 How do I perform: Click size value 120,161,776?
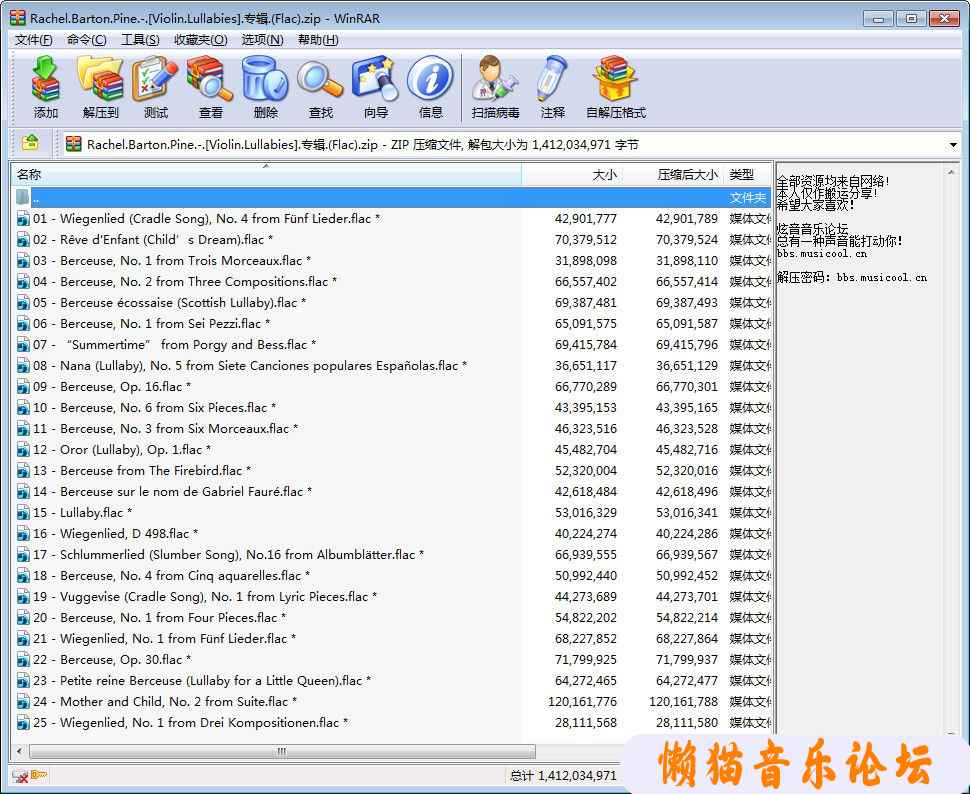point(582,702)
